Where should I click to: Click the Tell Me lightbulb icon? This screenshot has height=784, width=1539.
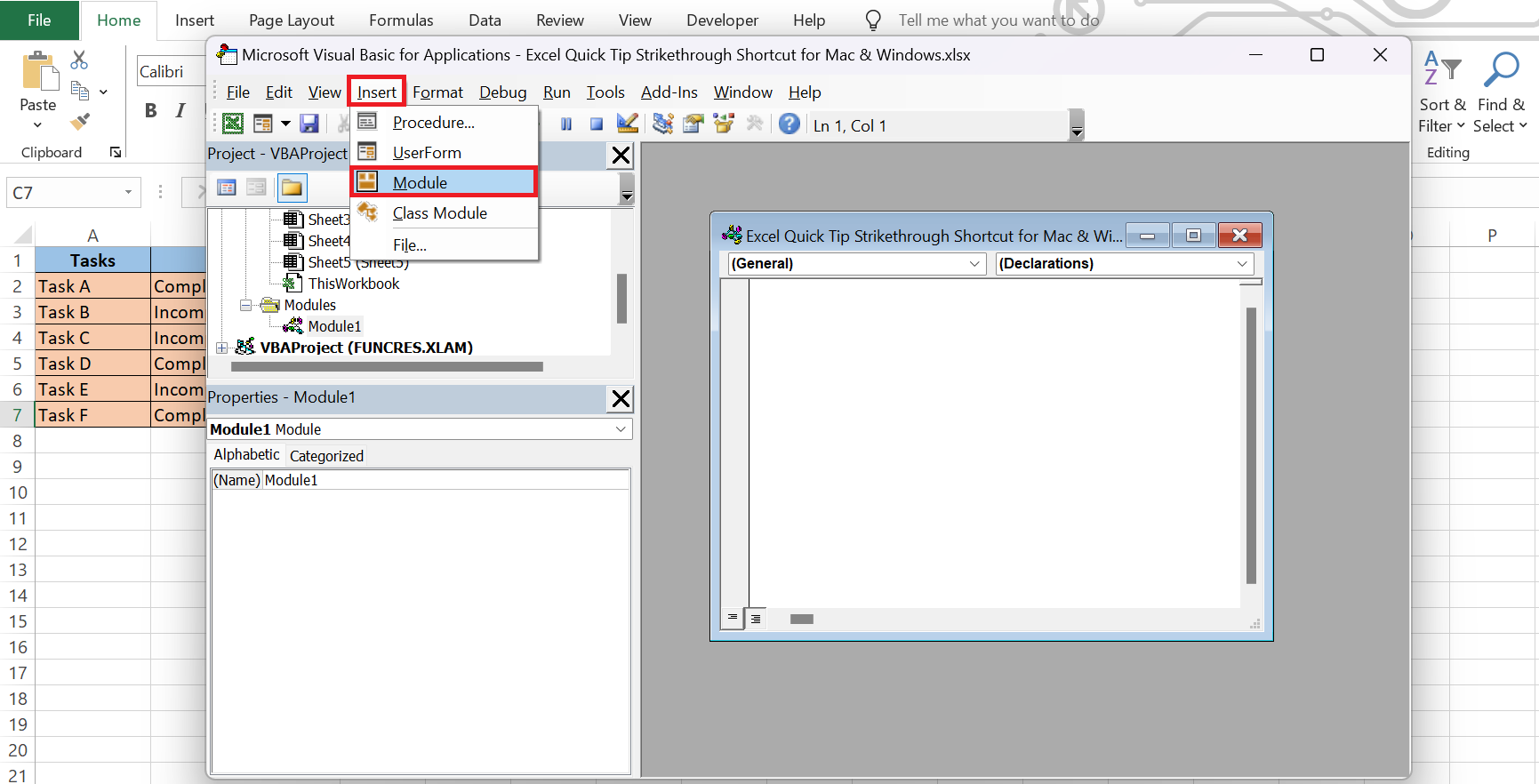(873, 20)
